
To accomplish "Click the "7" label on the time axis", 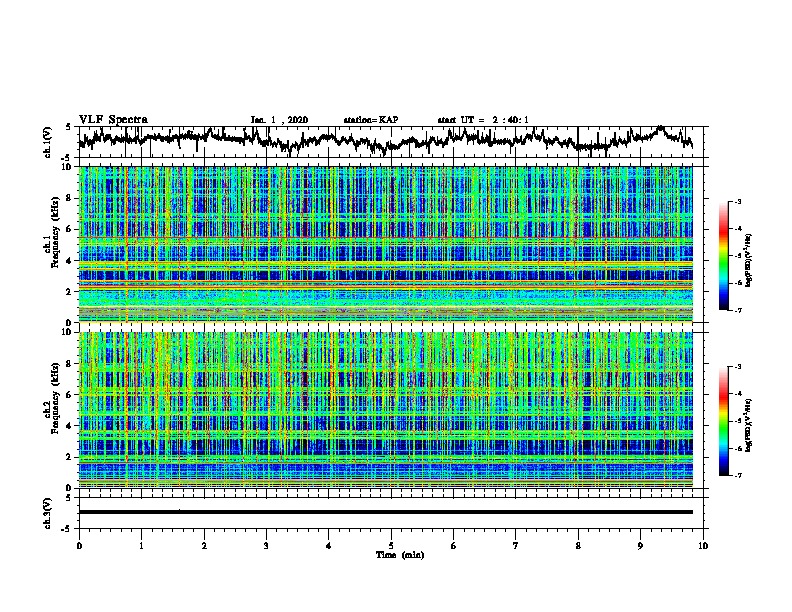I will tap(516, 545).
